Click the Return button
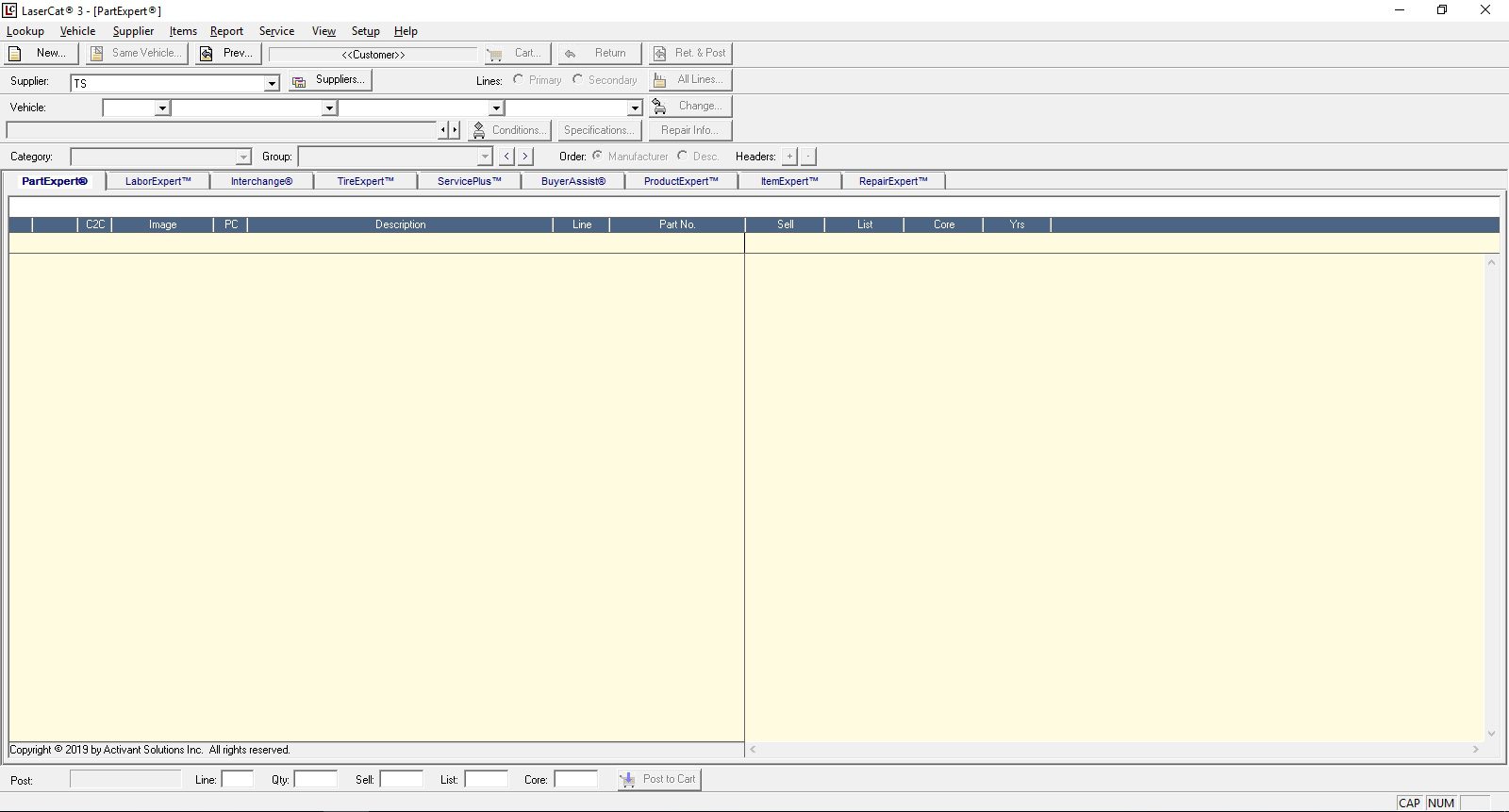The image size is (1509, 812). [599, 54]
